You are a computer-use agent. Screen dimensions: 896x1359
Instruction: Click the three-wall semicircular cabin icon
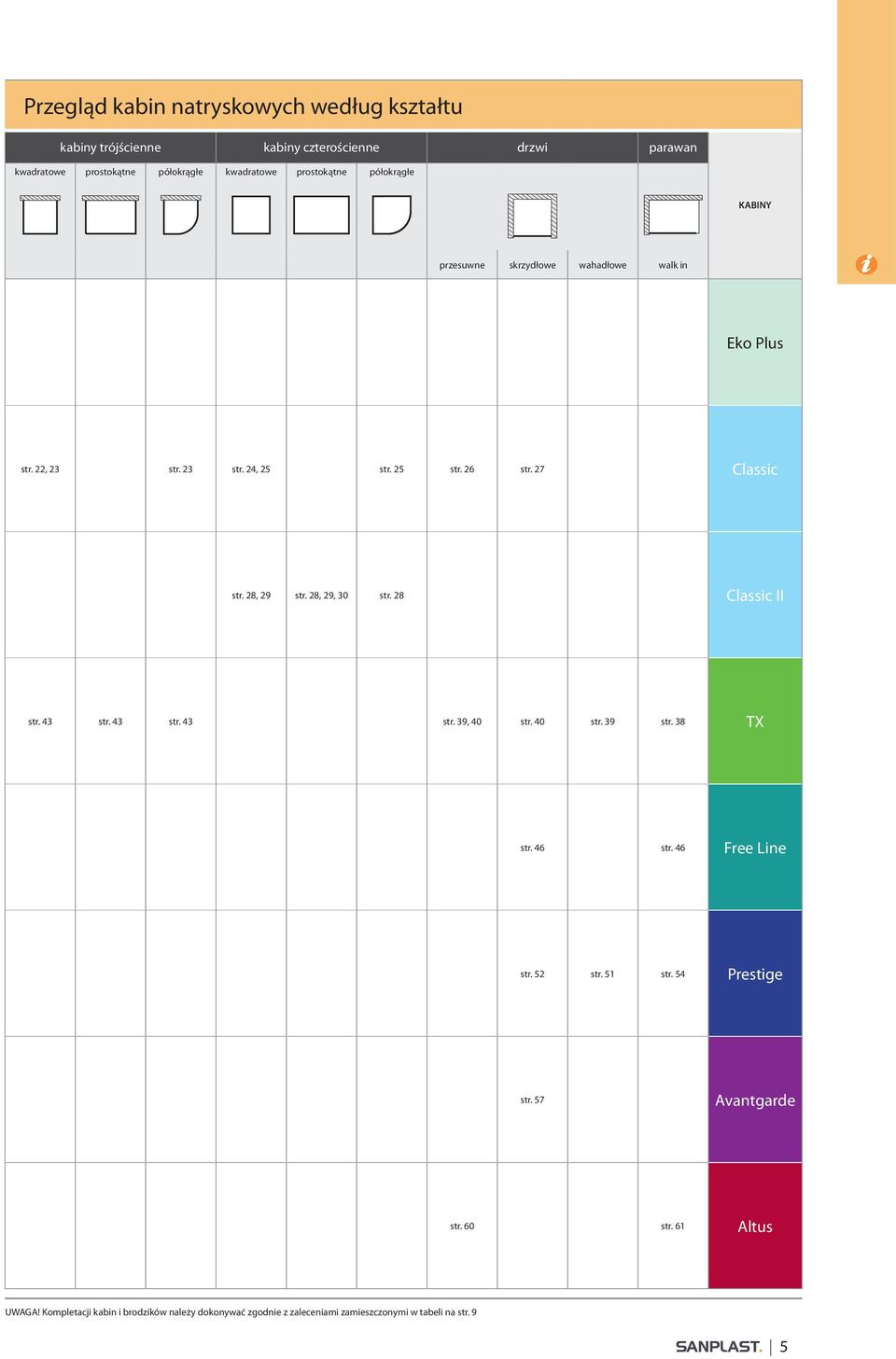point(181,215)
